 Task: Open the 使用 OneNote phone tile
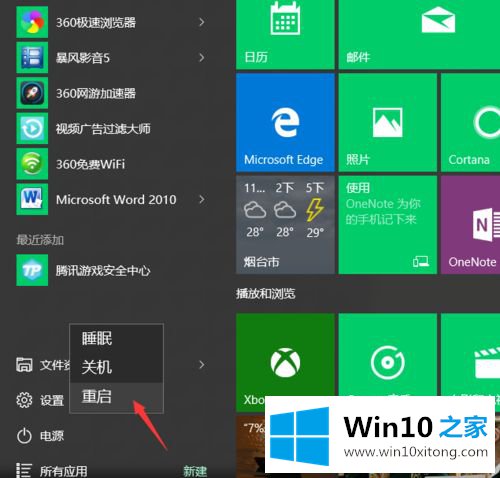tap(388, 225)
